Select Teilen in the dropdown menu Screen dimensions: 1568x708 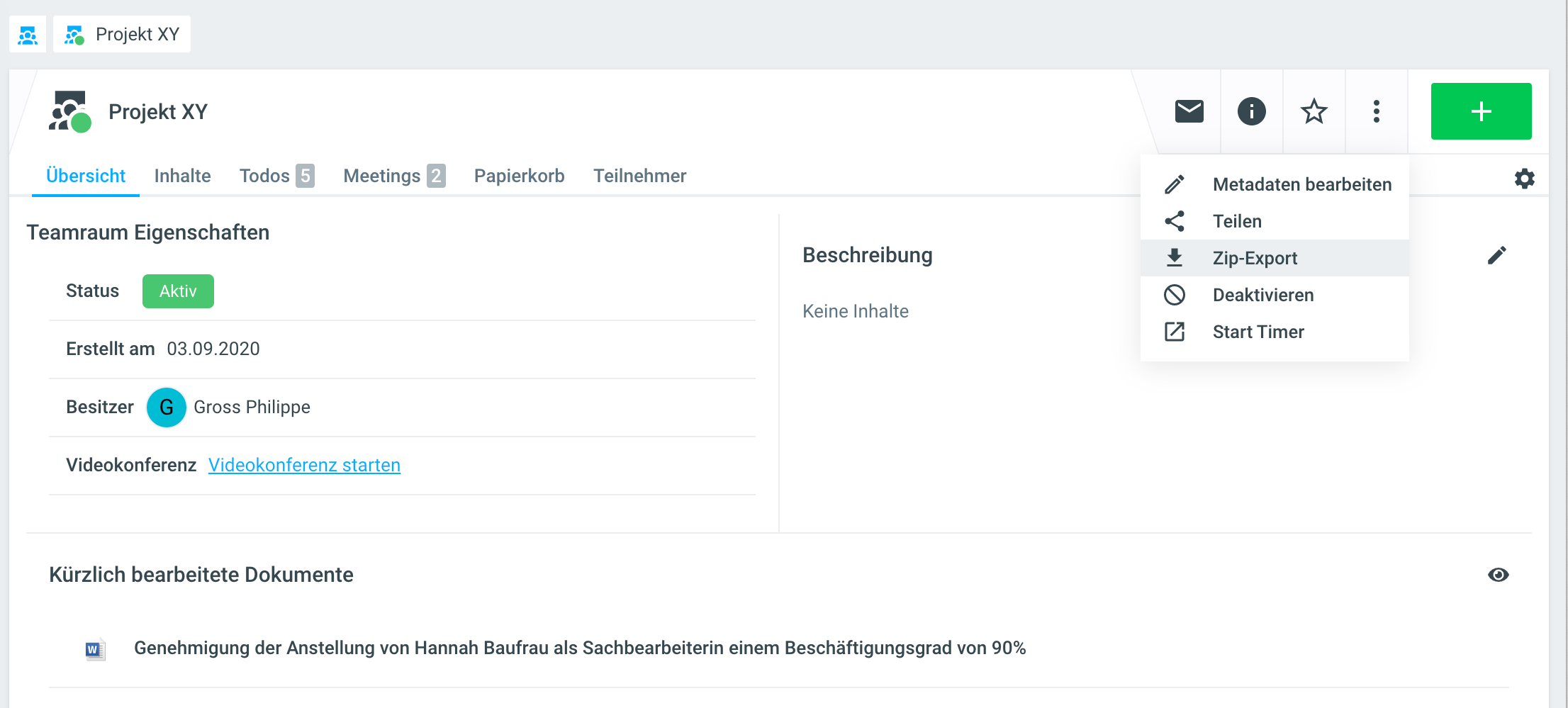coord(1237,221)
